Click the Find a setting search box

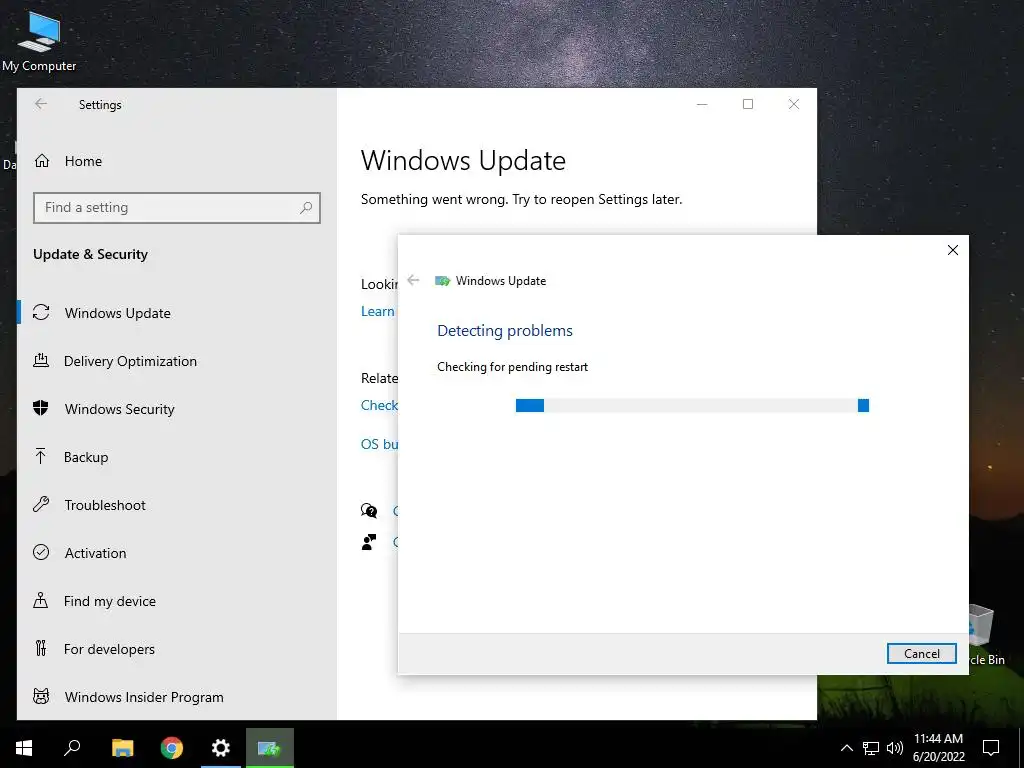pos(176,208)
